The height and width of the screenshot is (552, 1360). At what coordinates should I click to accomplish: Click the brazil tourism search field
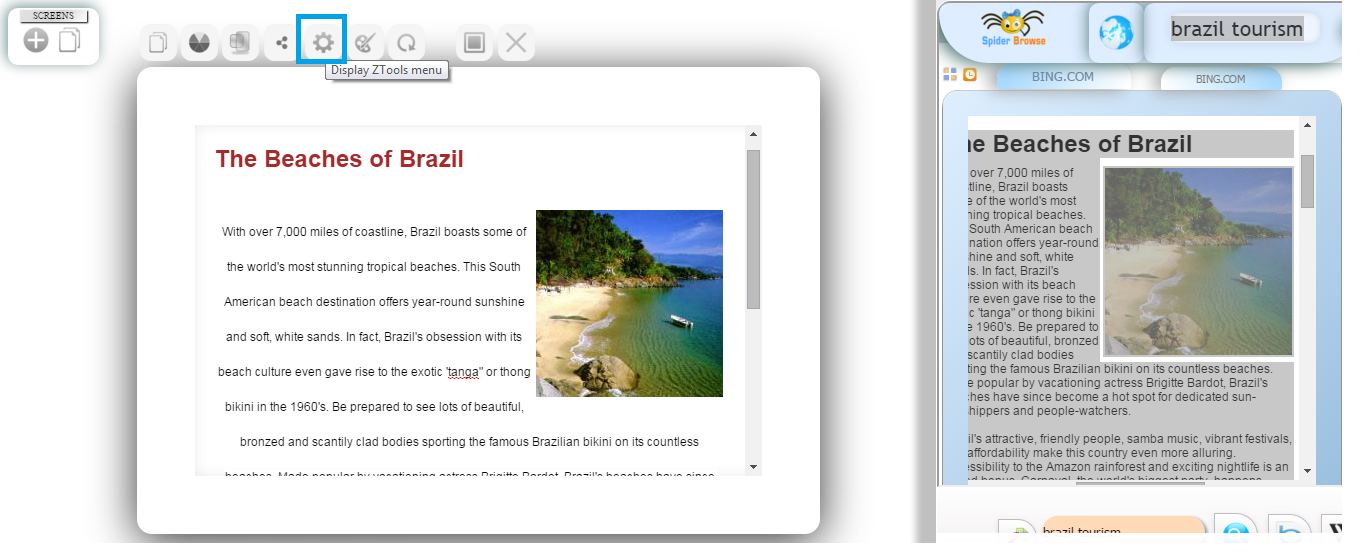click(1237, 29)
